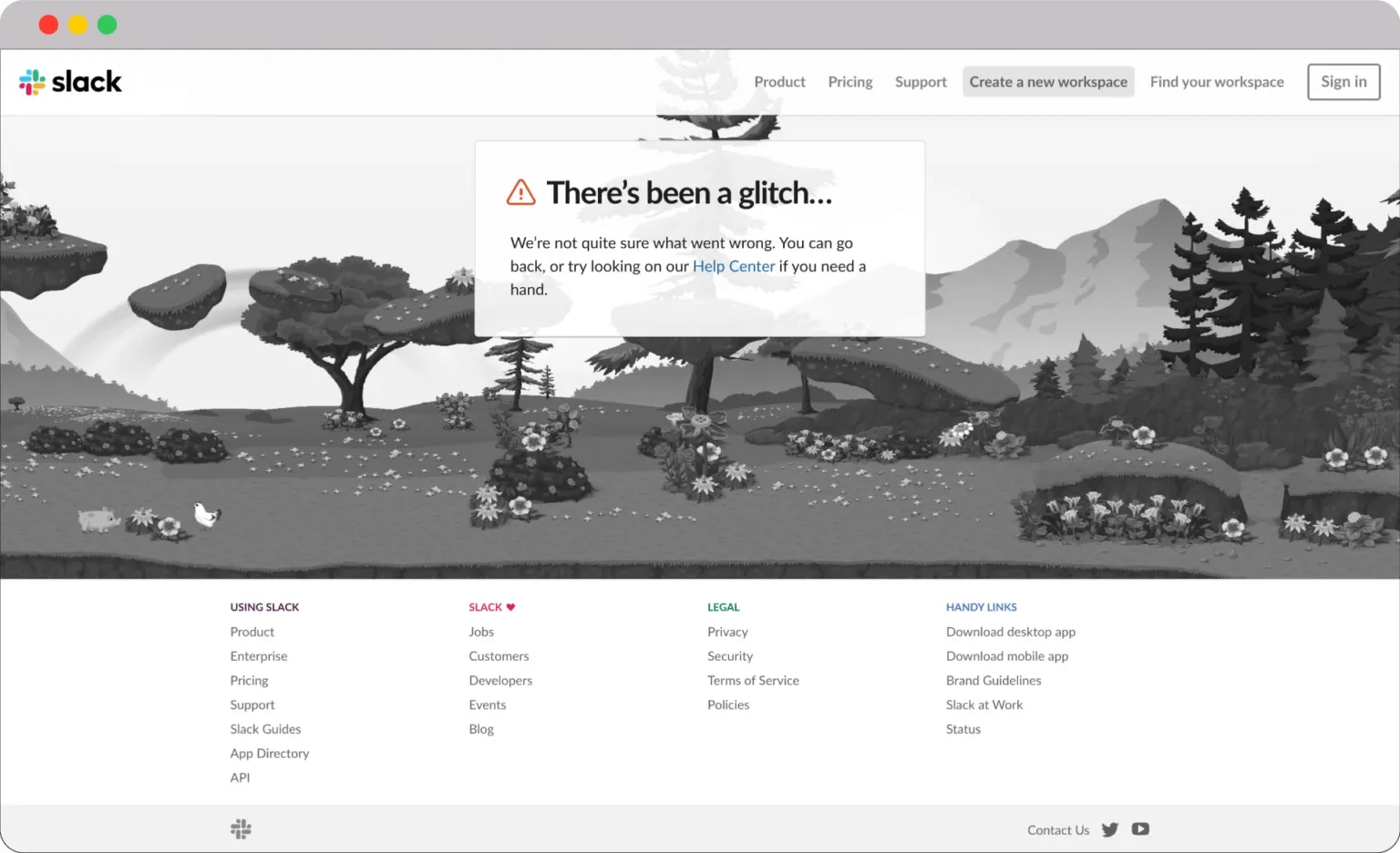Open Brand Guidelines link
1400x853 pixels.
coord(993,681)
